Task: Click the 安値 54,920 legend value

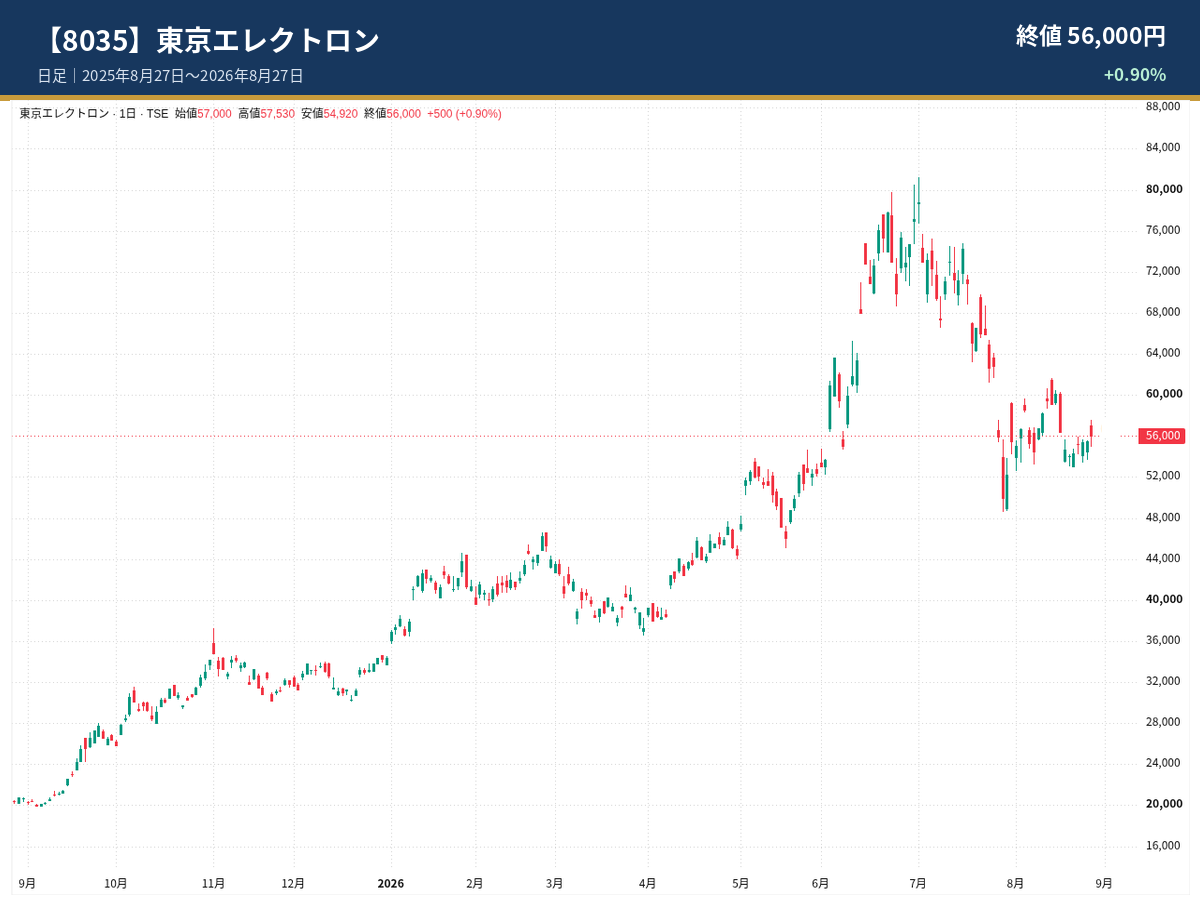Action: click(329, 114)
